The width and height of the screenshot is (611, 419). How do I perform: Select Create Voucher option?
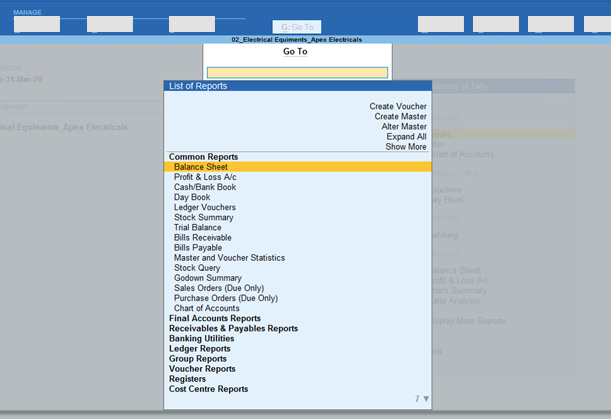tap(397, 106)
